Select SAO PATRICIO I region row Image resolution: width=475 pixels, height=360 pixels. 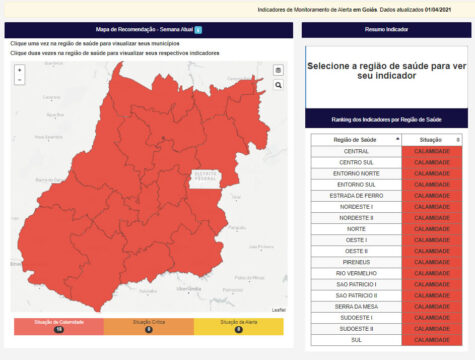click(386, 284)
